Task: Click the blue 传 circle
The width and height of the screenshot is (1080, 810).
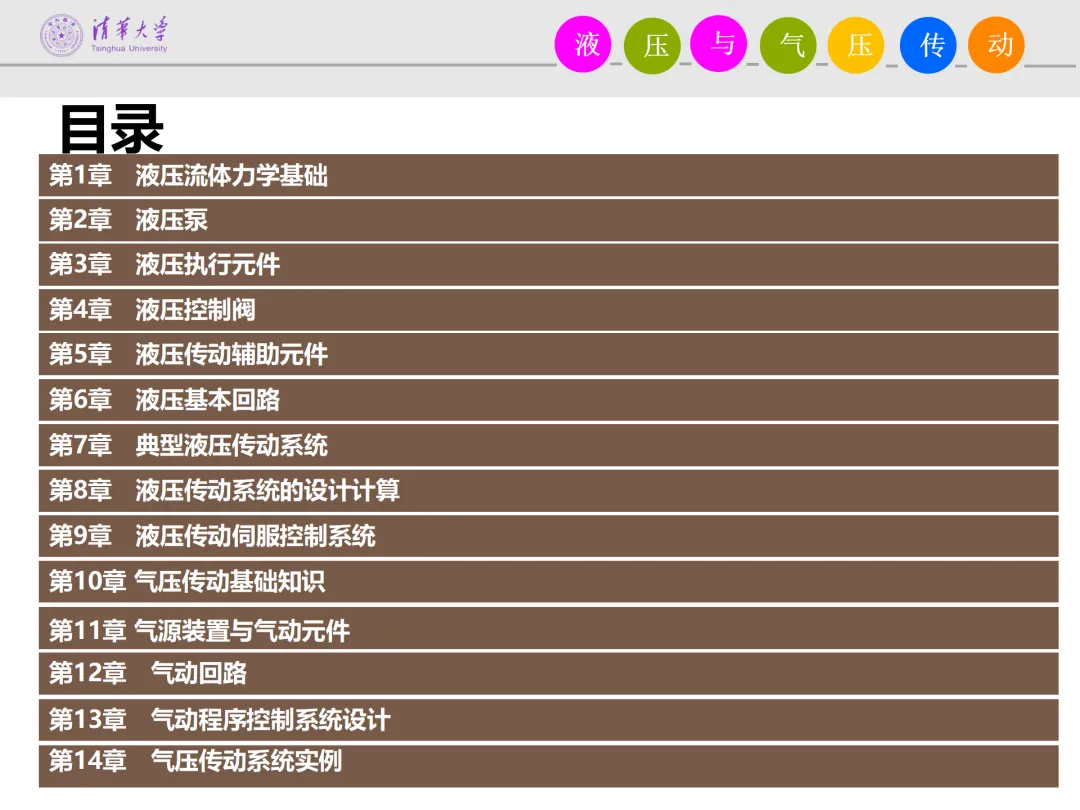Action: (928, 45)
